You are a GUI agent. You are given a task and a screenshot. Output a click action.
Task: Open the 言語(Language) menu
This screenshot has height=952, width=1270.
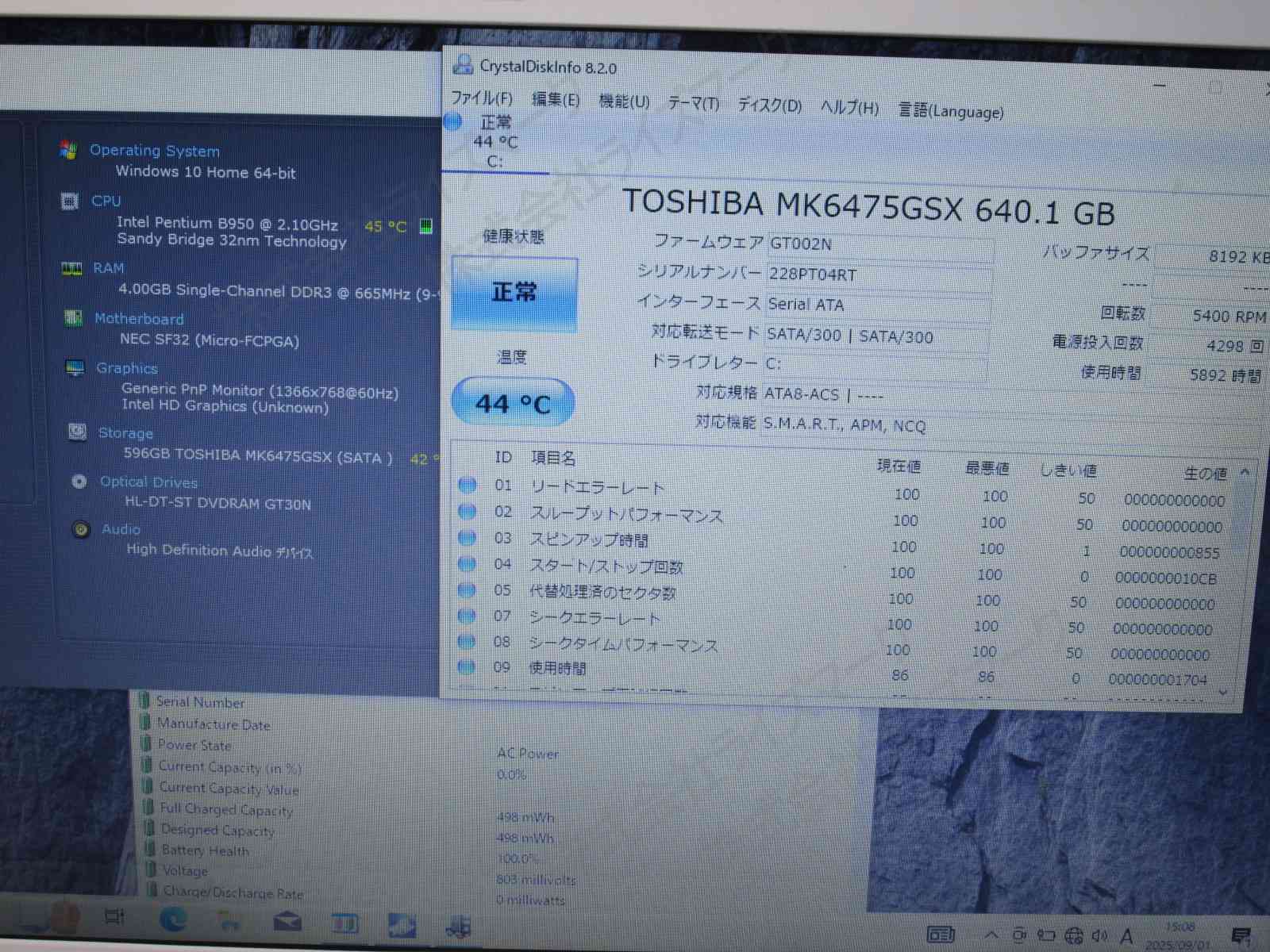(x=950, y=111)
